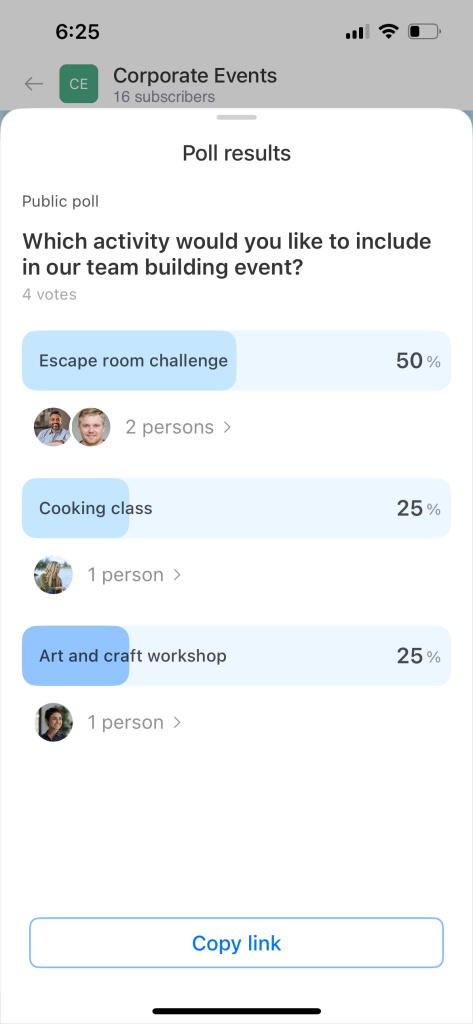Tap the cellular signal bars icon
Screen dimensions: 473x1024
357,31
